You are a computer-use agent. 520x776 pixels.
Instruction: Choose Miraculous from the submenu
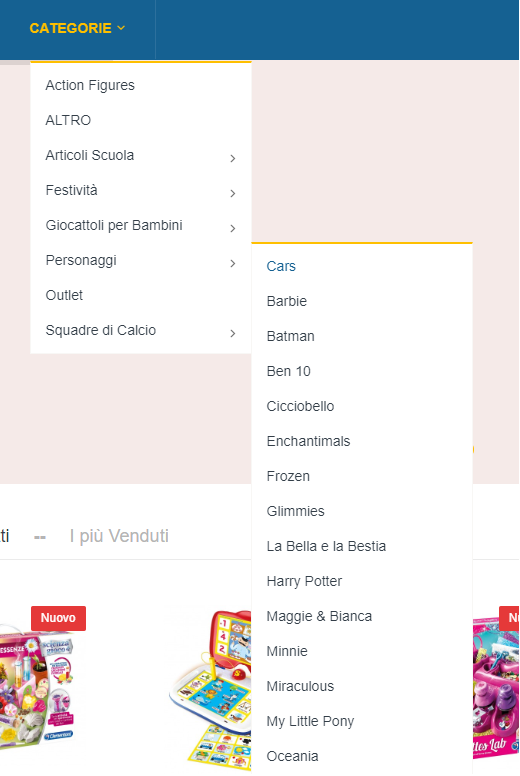(x=300, y=686)
